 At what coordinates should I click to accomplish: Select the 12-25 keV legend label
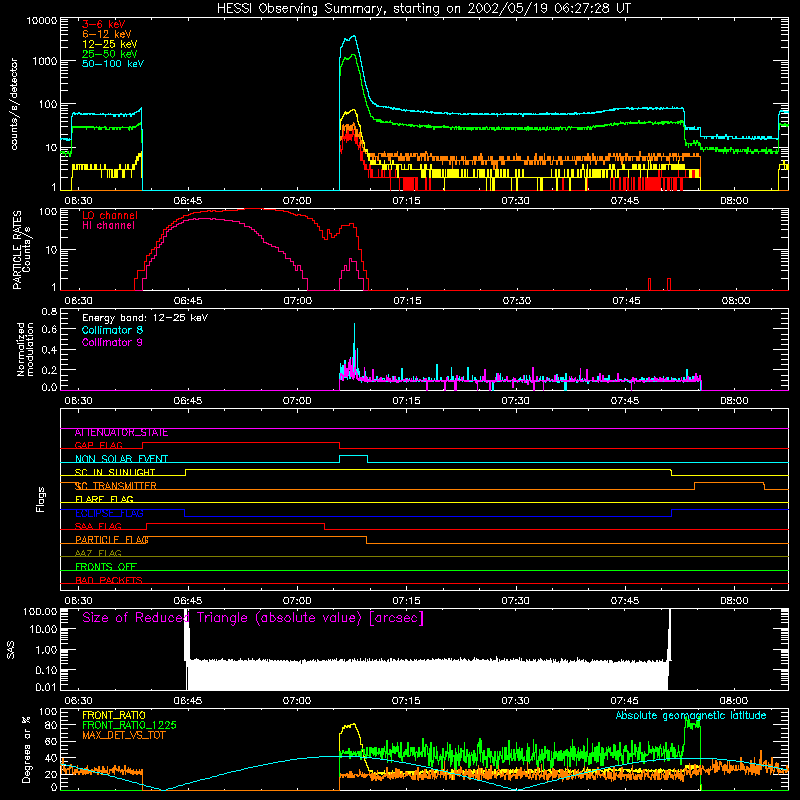[x=109, y=44]
